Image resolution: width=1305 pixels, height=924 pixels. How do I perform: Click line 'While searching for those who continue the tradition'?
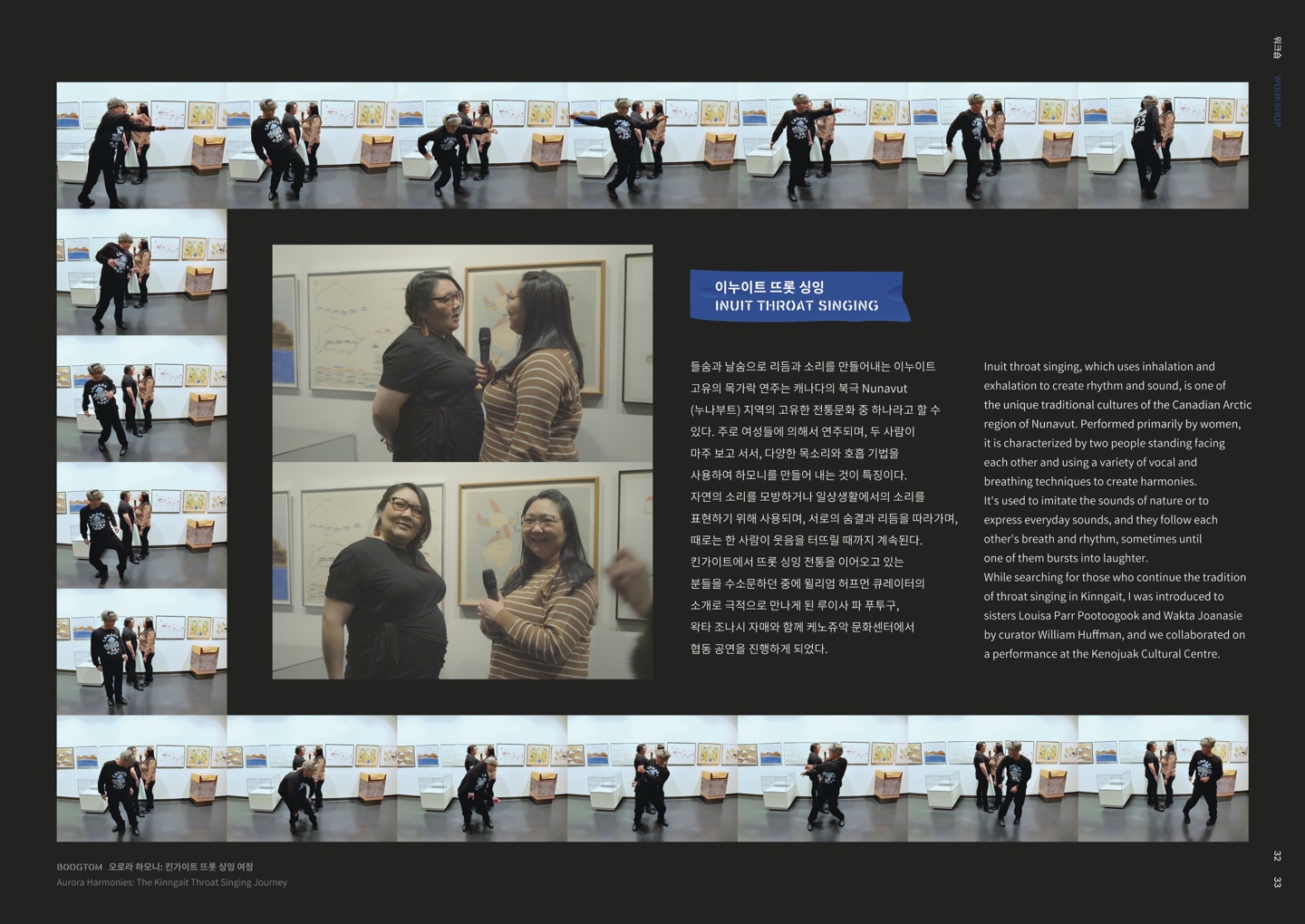tap(1115, 577)
